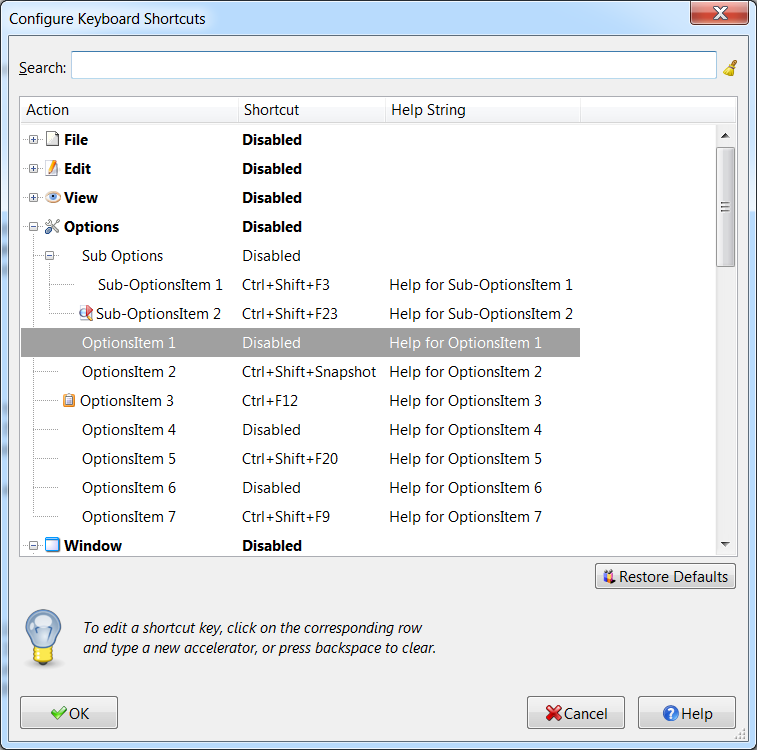Click the OptionsItem 3 icon
The height and width of the screenshot is (750, 757).
pos(69,401)
